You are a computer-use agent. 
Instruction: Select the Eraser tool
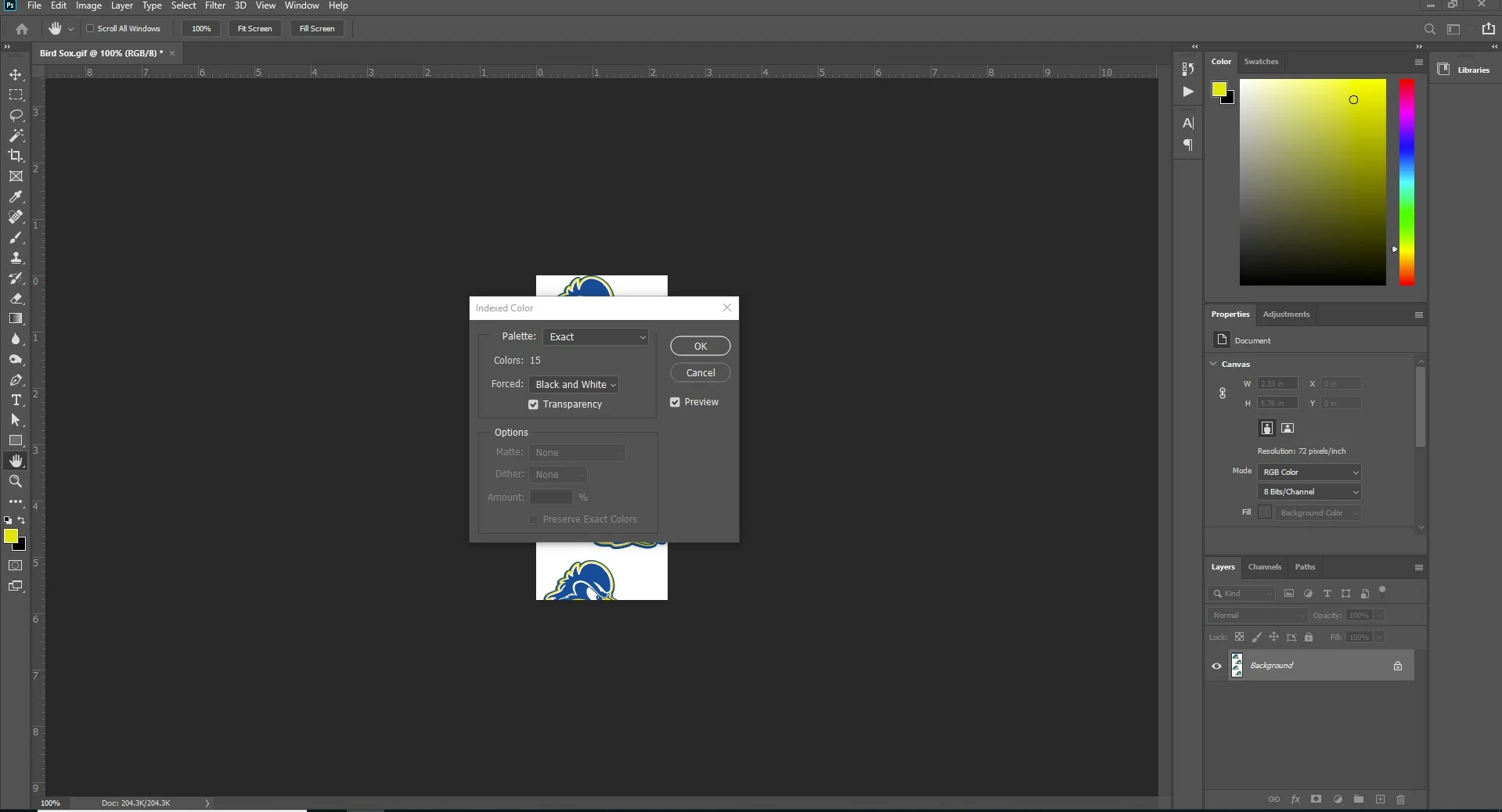(16, 298)
